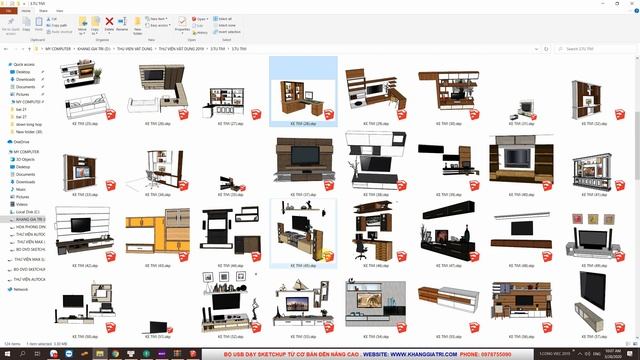Click Select all in ribbon

tap(222, 19)
